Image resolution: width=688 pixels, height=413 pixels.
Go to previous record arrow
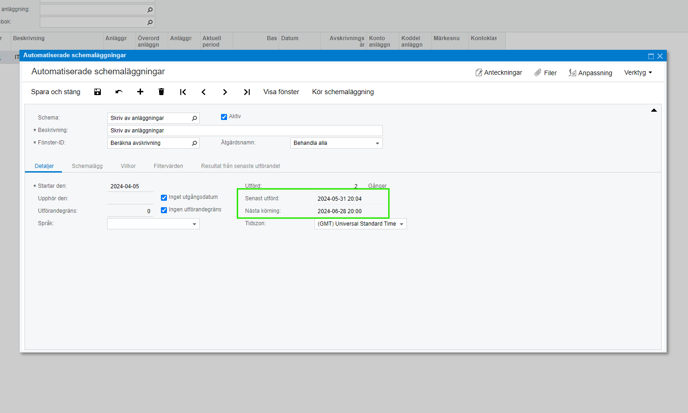coord(204,92)
